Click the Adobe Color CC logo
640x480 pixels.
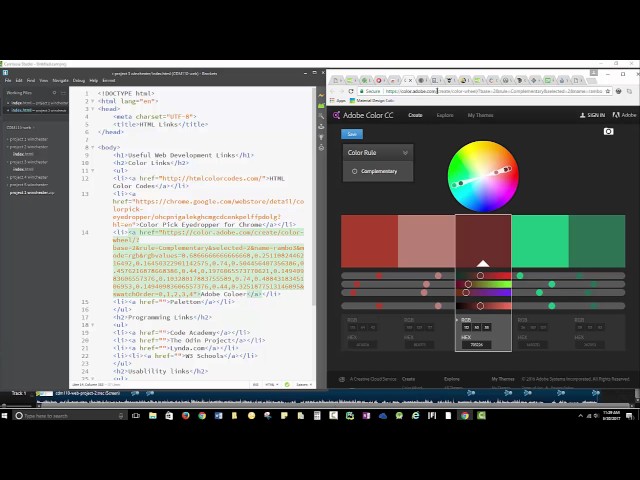(x=370, y=115)
